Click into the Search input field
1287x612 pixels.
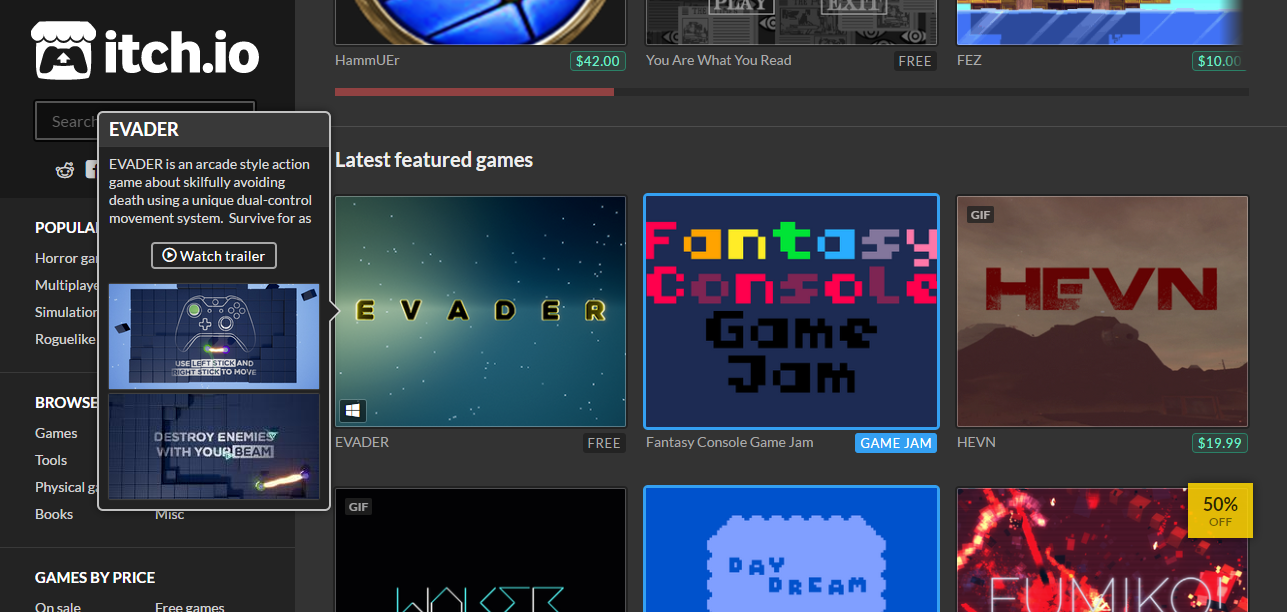66,121
